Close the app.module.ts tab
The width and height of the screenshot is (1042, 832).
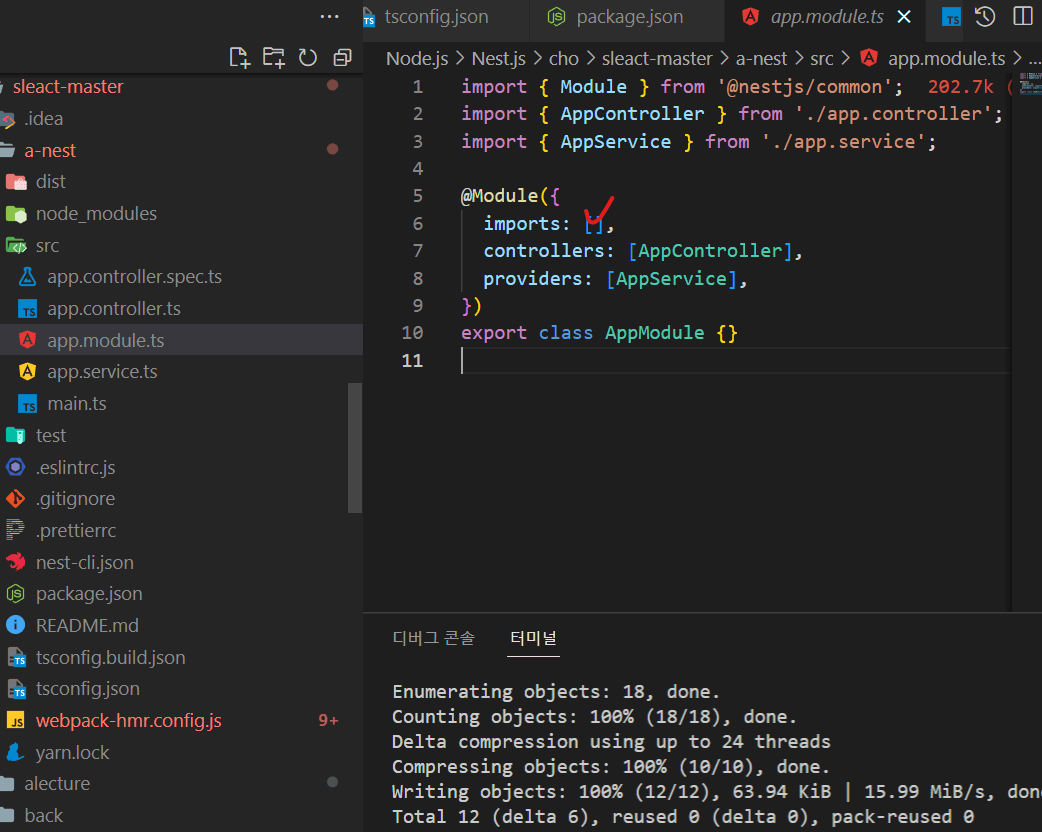(x=904, y=17)
